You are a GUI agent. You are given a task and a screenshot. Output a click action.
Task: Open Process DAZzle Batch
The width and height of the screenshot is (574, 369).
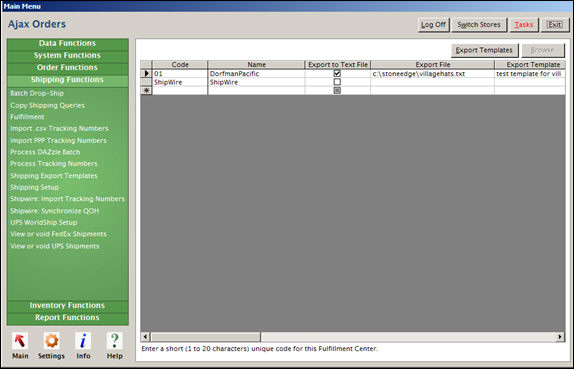coord(45,152)
